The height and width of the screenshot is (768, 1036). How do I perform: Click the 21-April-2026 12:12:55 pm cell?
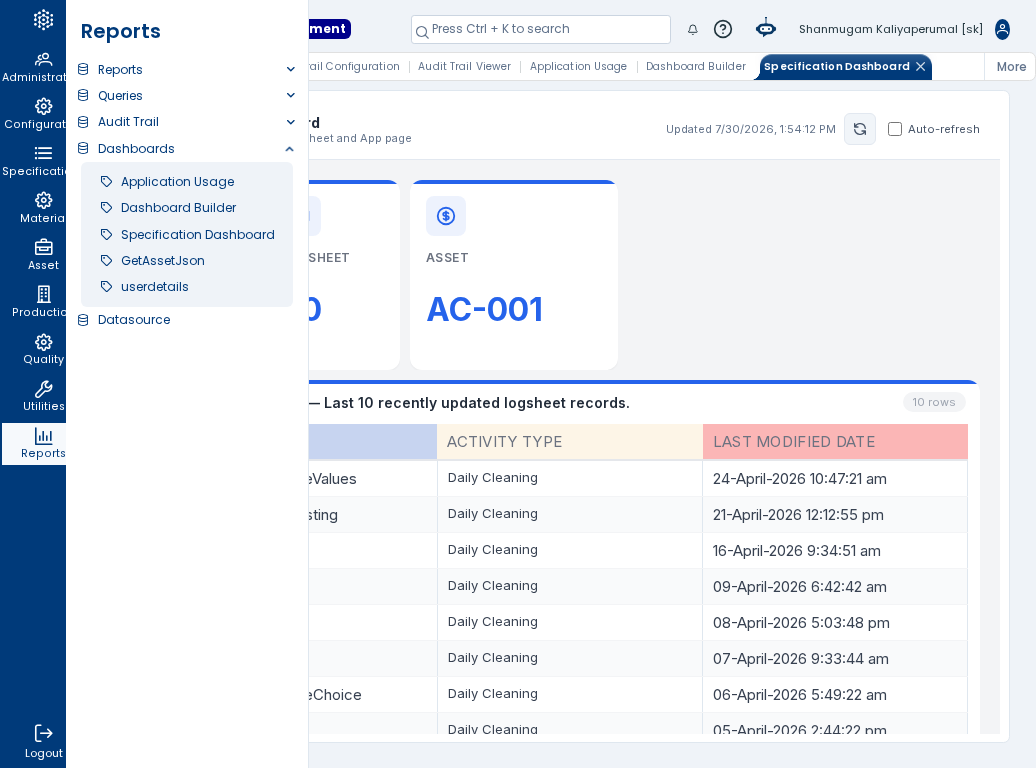835,515
